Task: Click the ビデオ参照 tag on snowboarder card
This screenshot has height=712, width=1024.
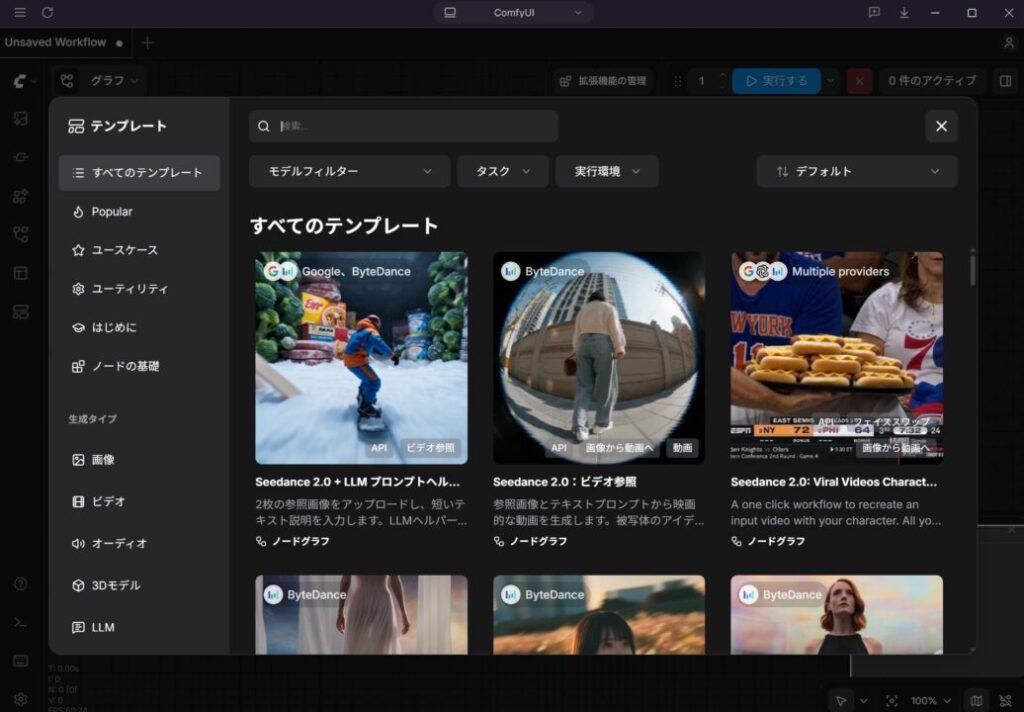Action: pyautogui.click(x=430, y=448)
